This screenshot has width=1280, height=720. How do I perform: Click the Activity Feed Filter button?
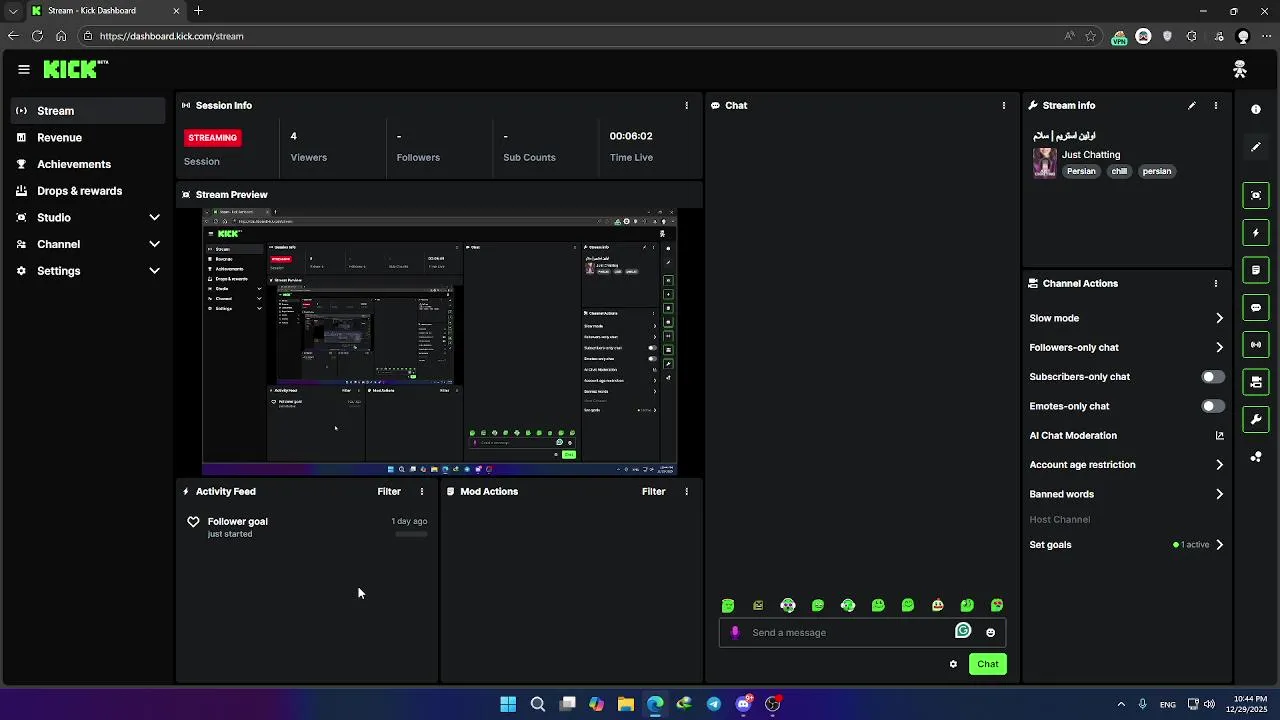[x=389, y=491]
